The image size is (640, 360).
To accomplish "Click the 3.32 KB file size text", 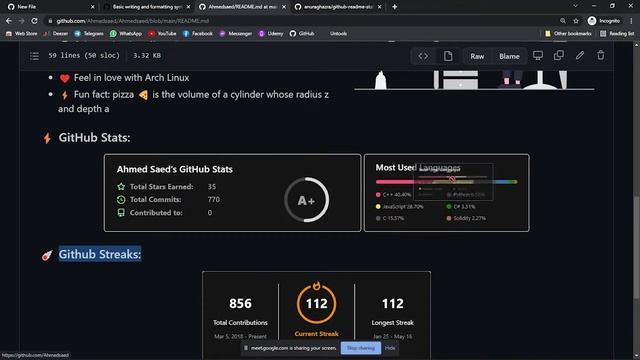I will [147, 56].
